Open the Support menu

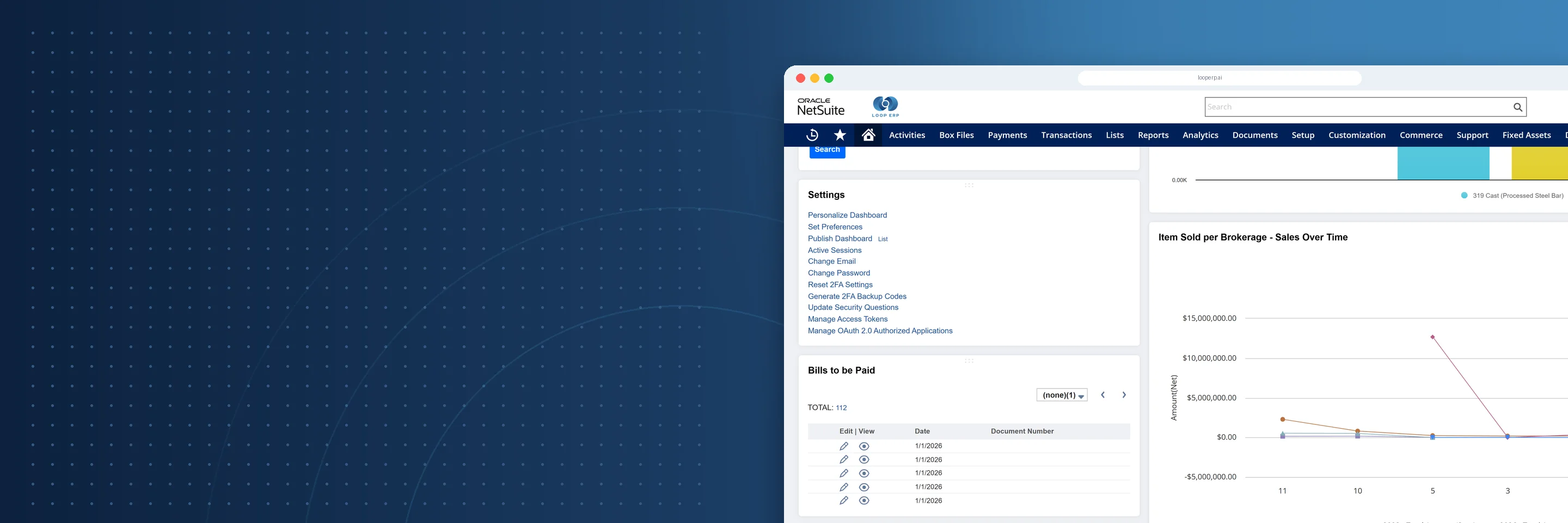click(1472, 135)
